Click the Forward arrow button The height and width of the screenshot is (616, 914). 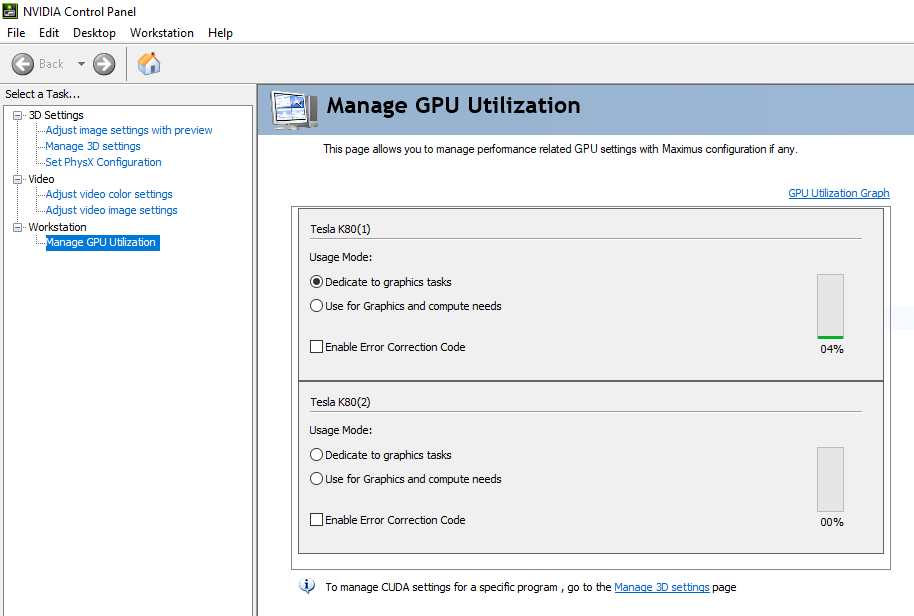point(104,64)
